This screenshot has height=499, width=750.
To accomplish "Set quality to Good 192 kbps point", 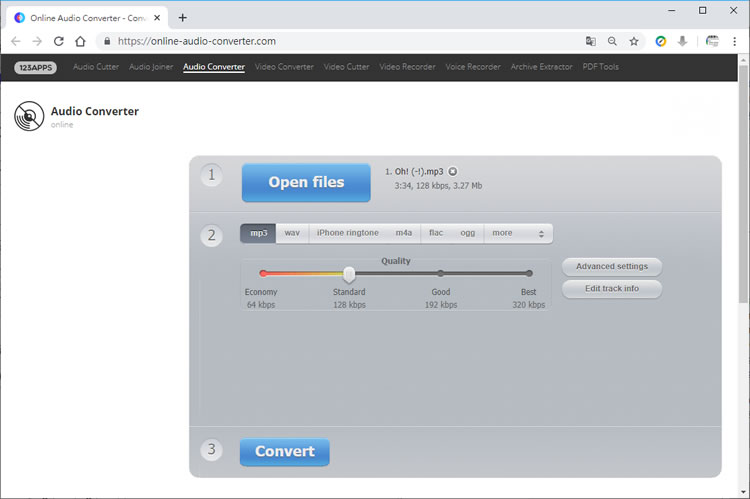I will point(441,273).
